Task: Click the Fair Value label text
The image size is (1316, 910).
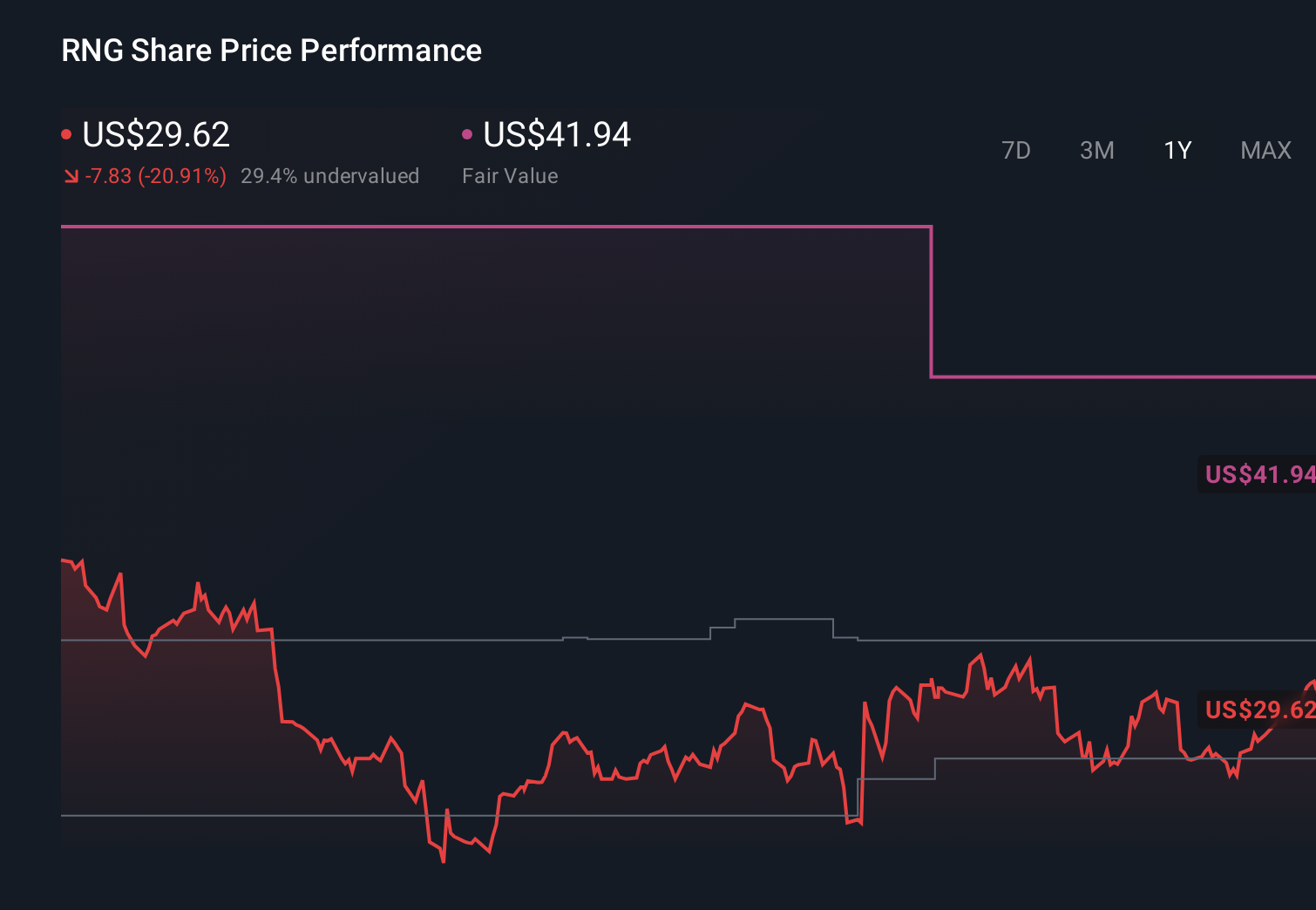Action: (510, 176)
